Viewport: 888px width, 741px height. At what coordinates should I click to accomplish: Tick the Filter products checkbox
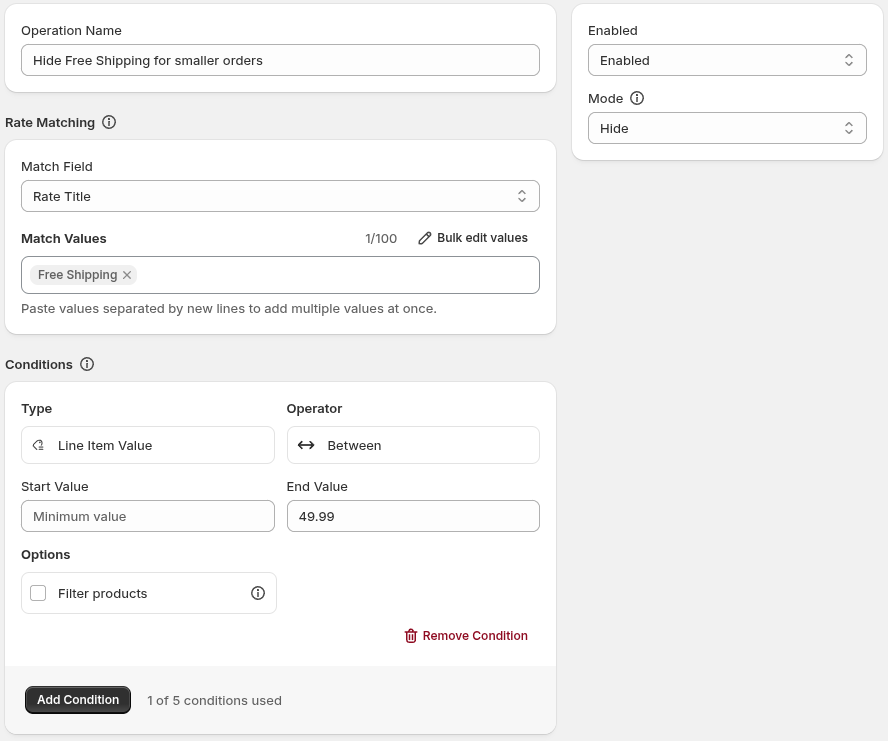(x=38, y=593)
